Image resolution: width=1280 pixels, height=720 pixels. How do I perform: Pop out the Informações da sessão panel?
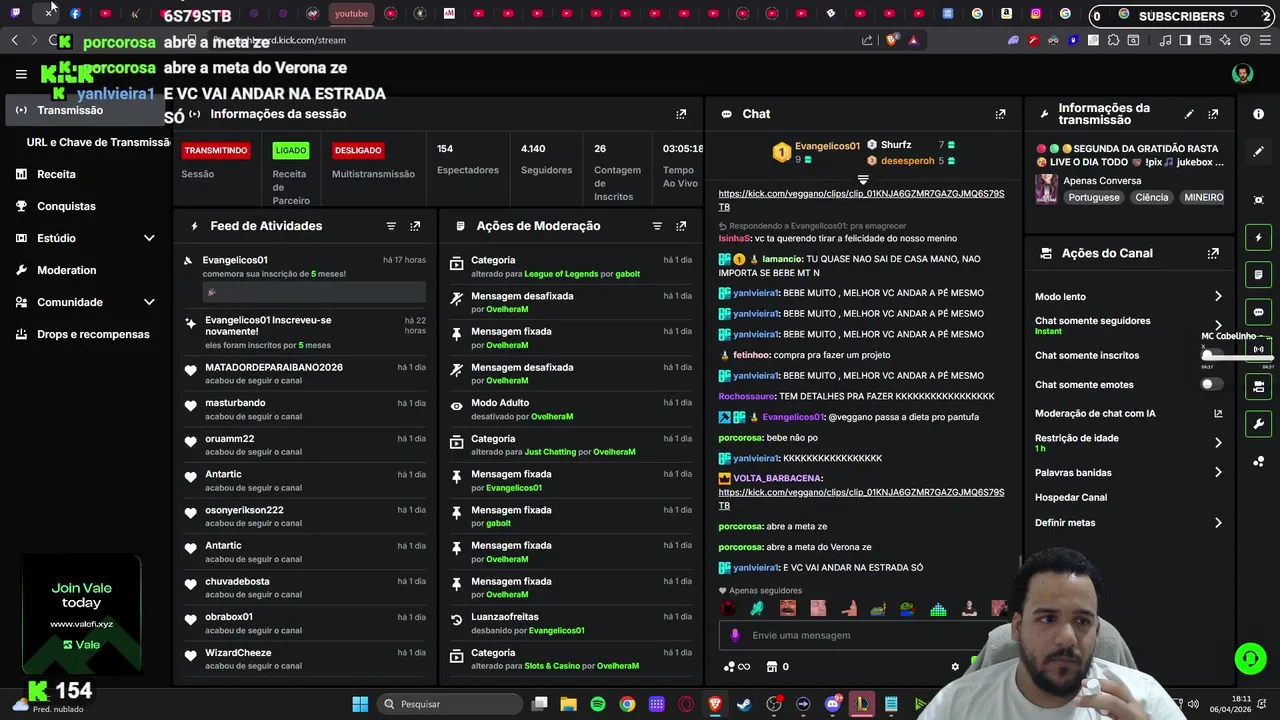click(681, 114)
